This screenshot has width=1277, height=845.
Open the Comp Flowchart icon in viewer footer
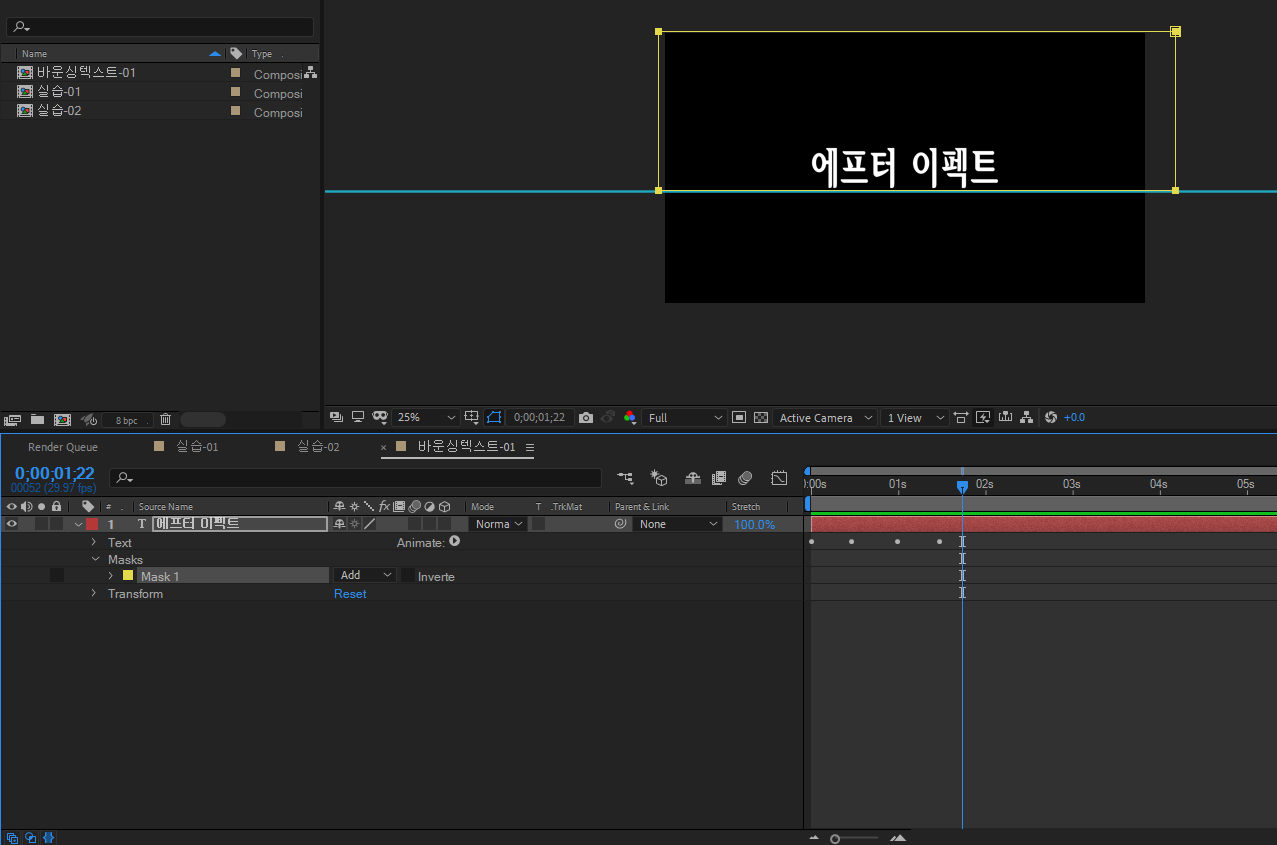click(1027, 418)
